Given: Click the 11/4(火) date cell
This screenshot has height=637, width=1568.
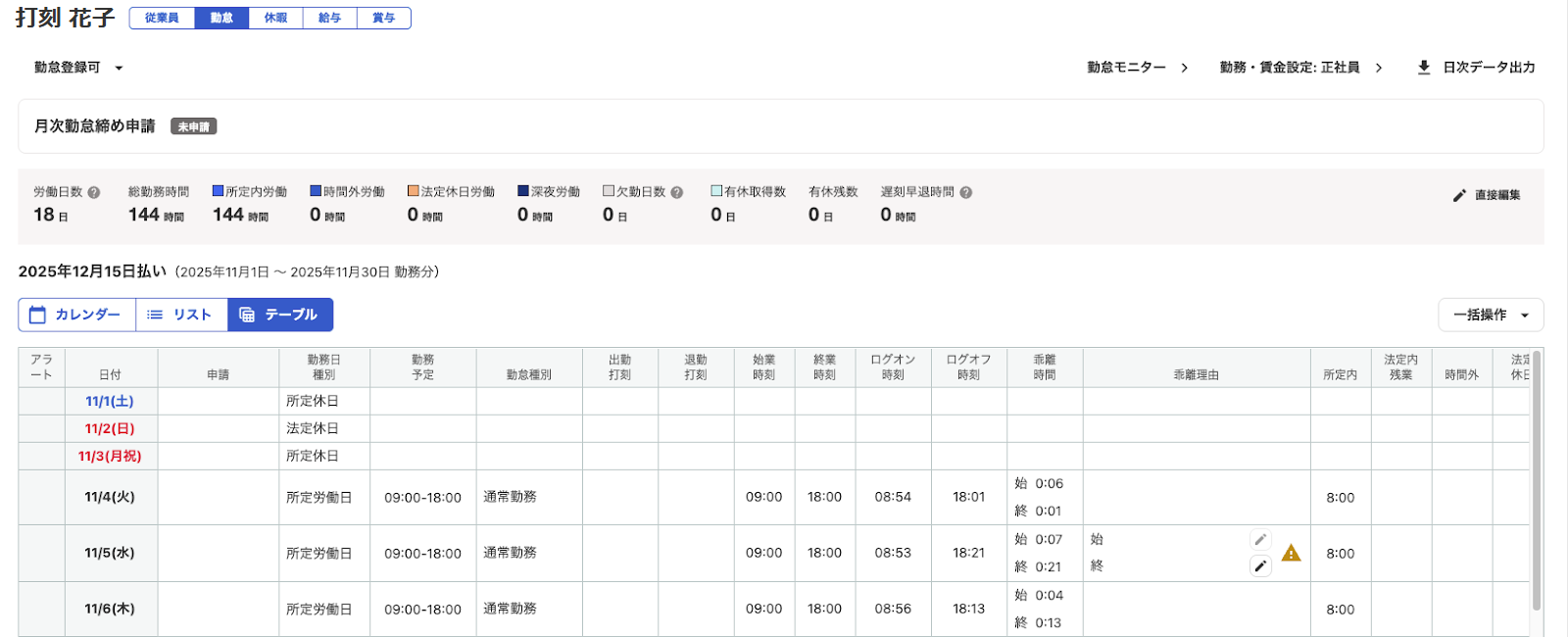Looking at the screenshot, I should [110, 497].
